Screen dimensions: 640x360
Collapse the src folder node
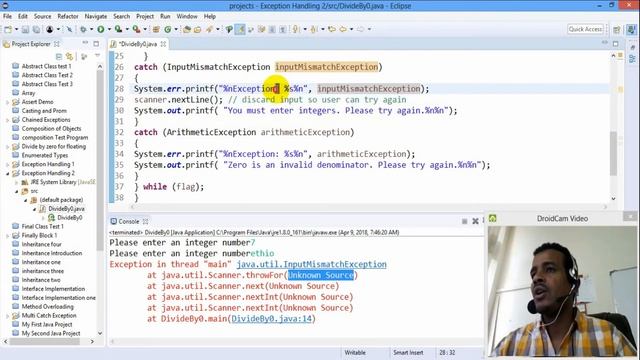[x=16, y=191]
